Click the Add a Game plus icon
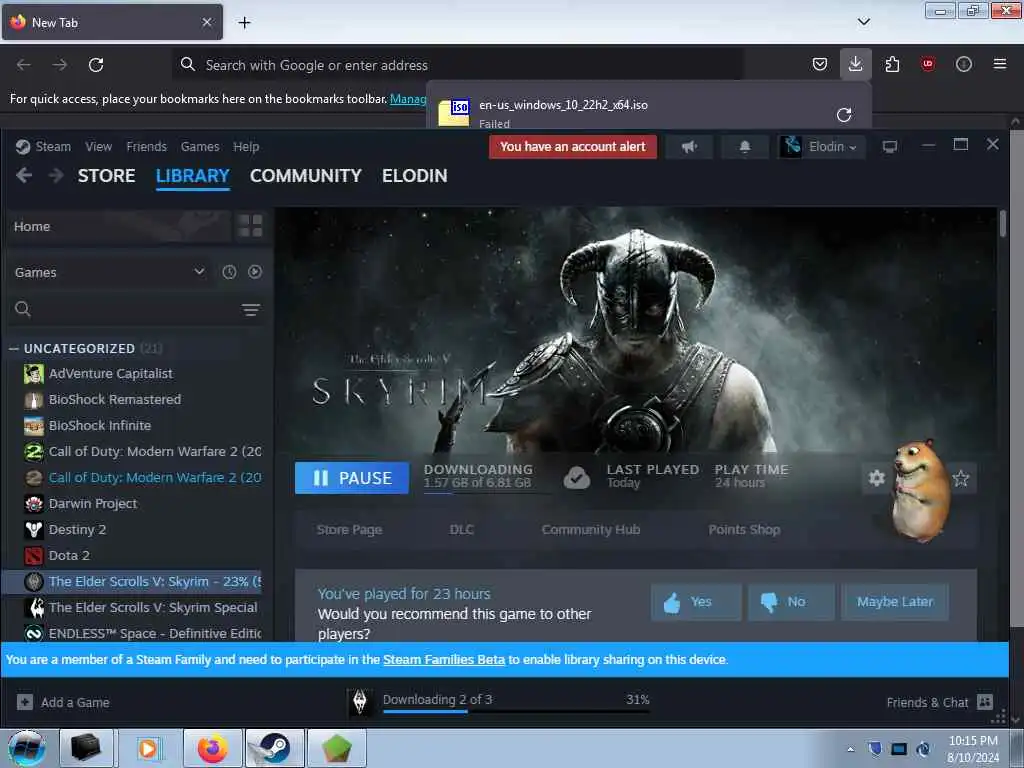This screenshot has width=1024, height=768. (25, 702)
